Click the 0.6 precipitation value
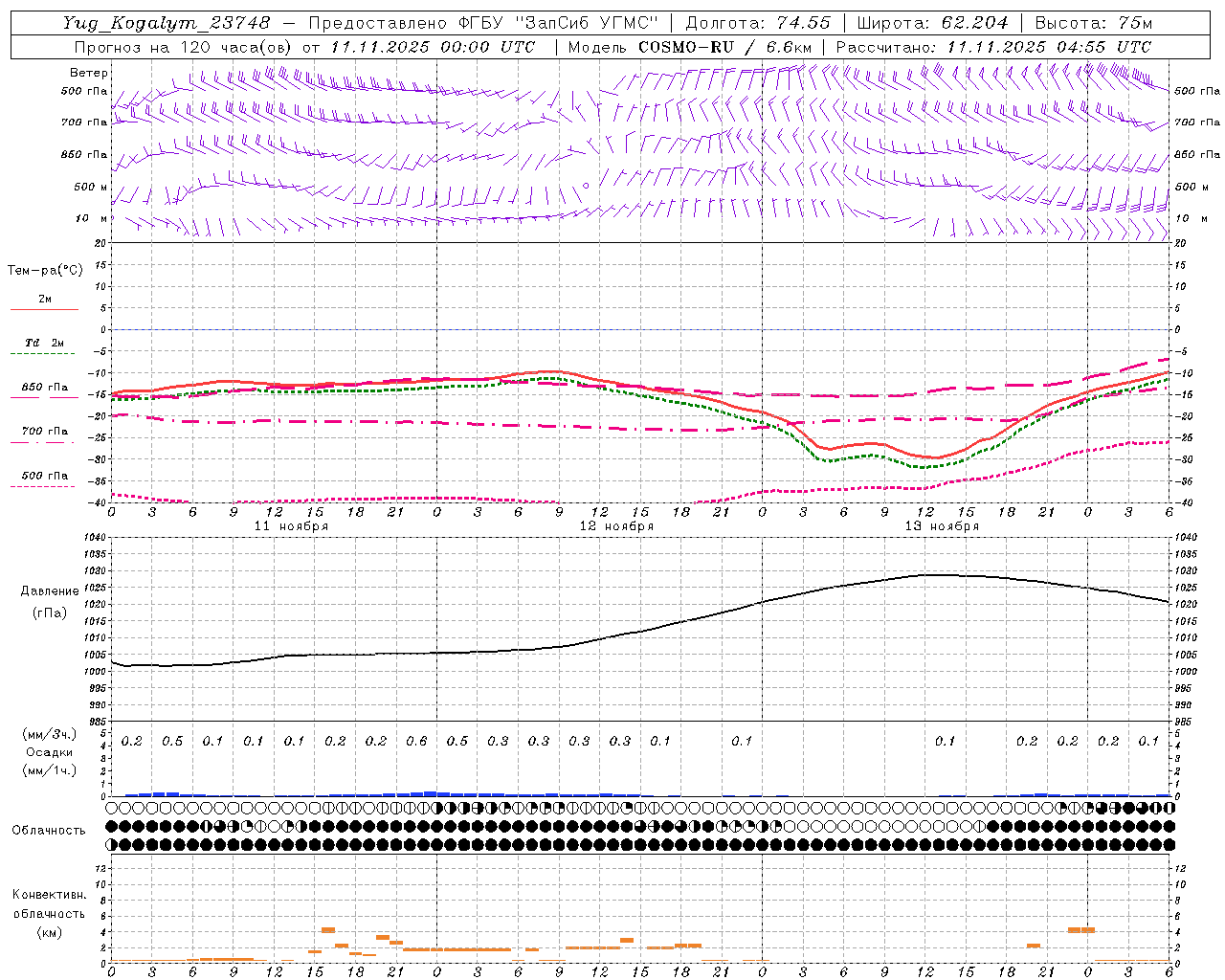 (416, 742)
